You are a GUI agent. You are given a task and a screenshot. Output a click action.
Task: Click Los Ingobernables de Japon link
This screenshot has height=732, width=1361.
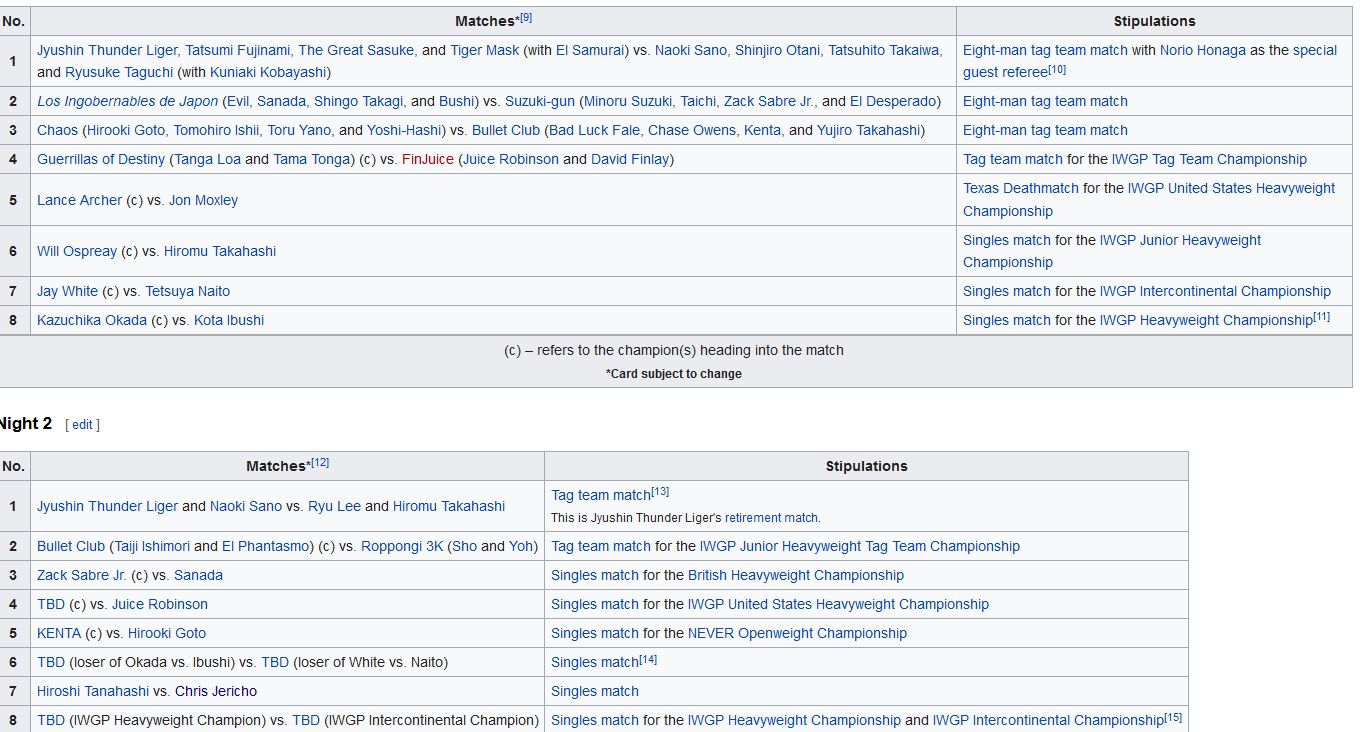point(127,101)
